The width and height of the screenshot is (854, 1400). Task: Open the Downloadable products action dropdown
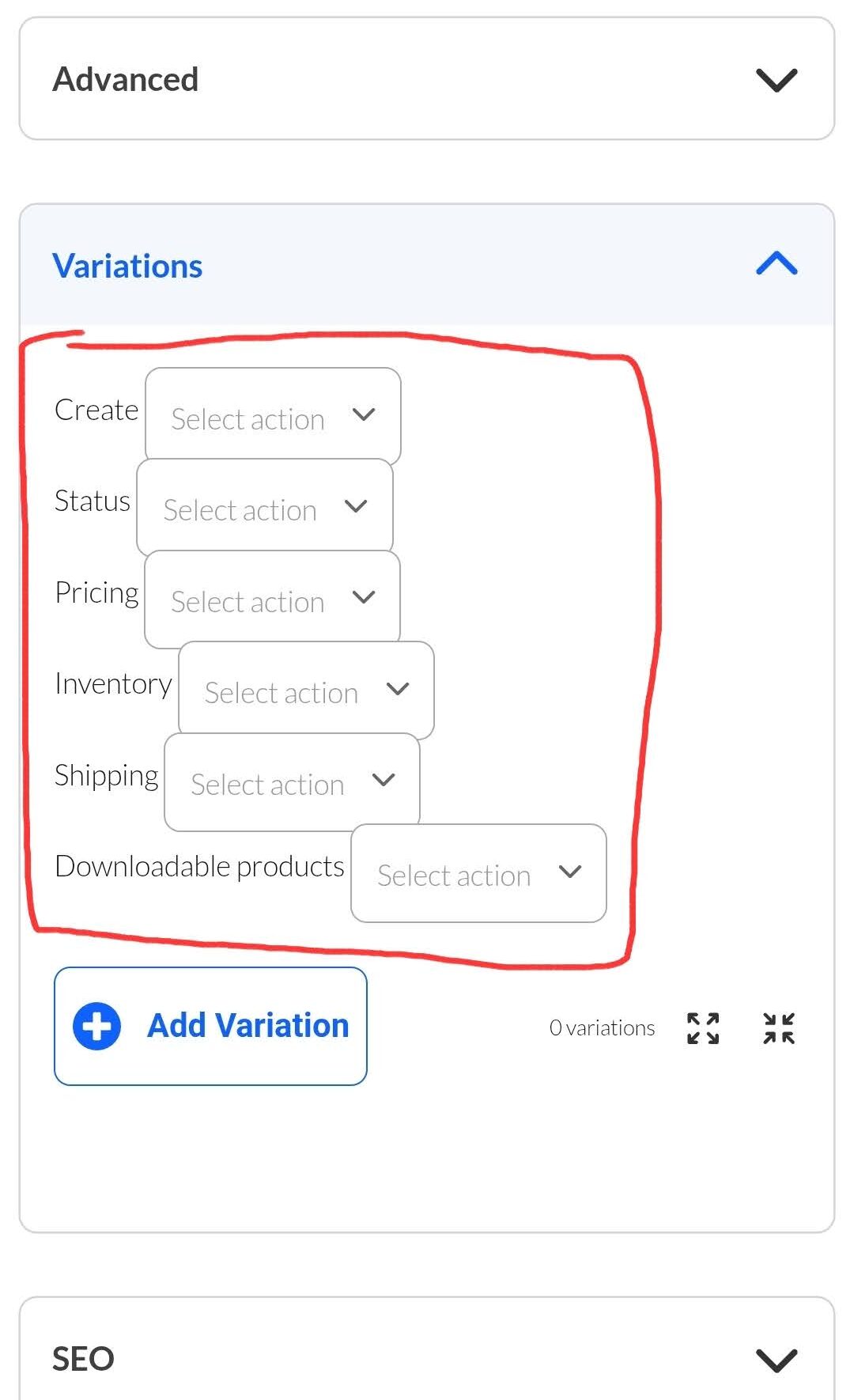478,873
